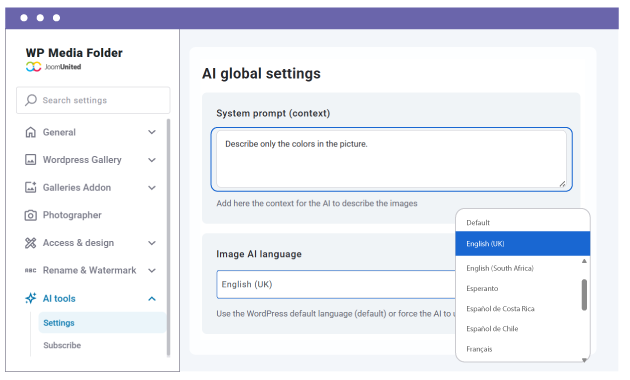
Task: Click the sidebar vertical scrollbar
Action: [168, 237]
